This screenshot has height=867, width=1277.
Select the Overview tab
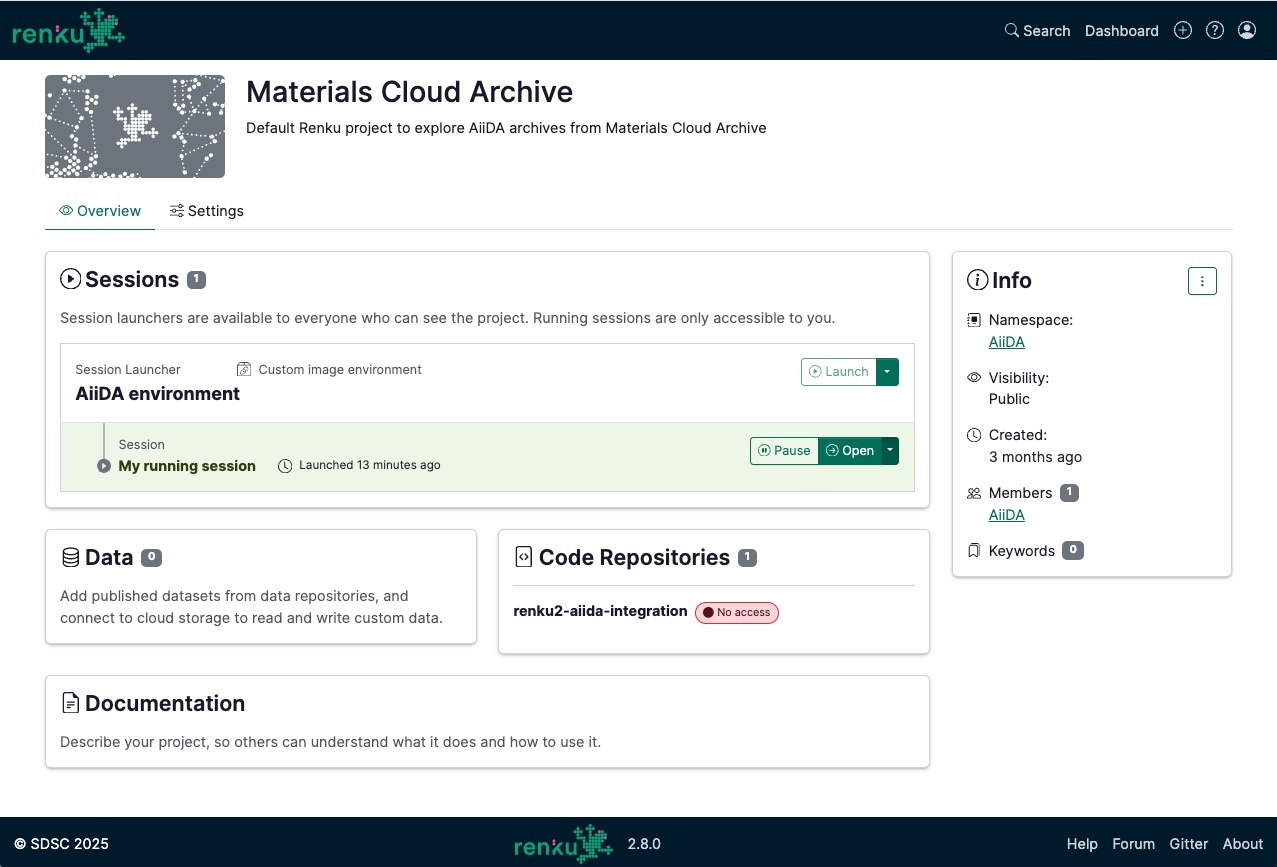(x=100, y=211)
